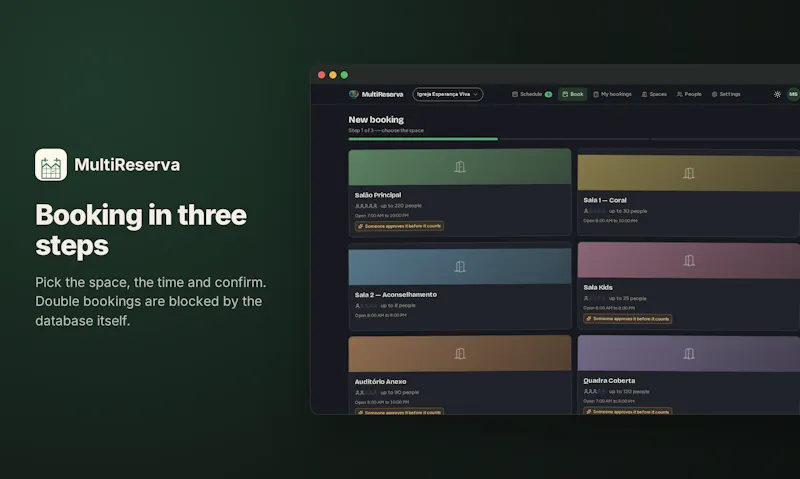Viewport: 800px width, 479px height.
Task: Click the Sala 2 — Aconselhamento name
Action: pos(396,294)
